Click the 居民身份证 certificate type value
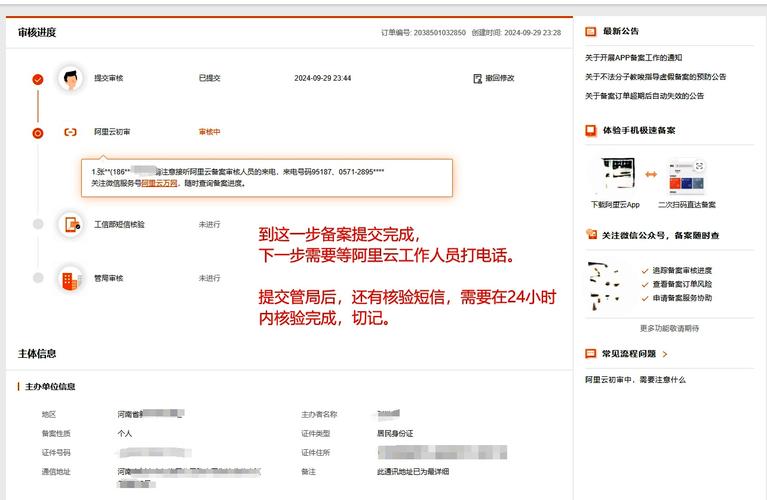767x500 pixels. click(x=395, y=433)
